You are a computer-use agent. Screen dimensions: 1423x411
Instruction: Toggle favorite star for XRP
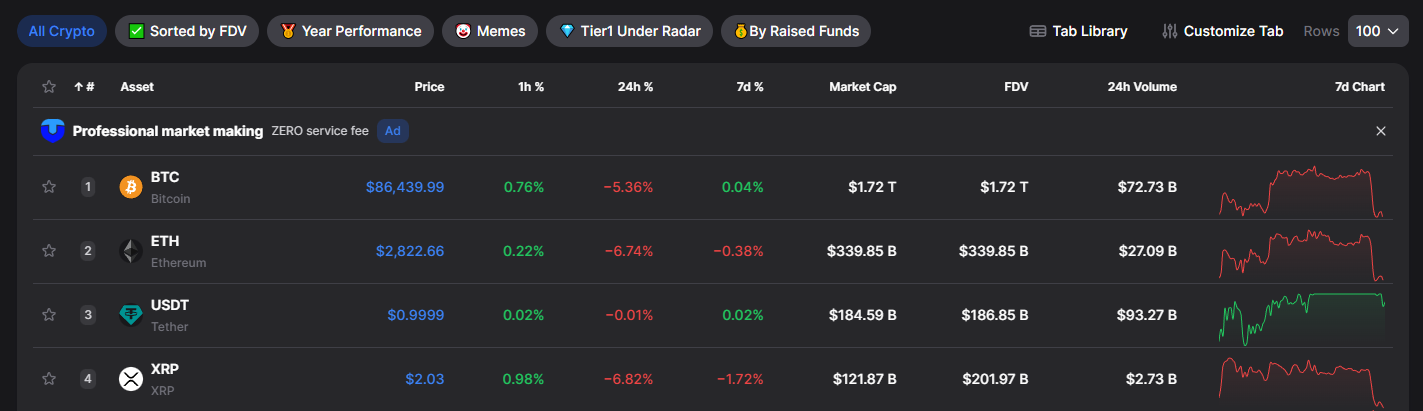pyautogui.click(x=48, y=379)
